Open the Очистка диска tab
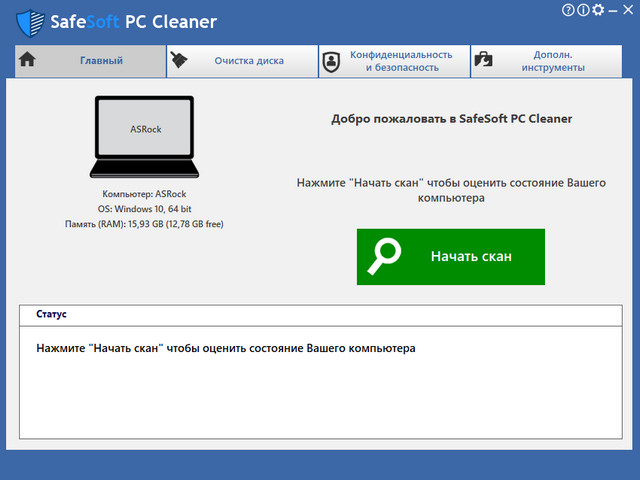 tap(249, 61)
